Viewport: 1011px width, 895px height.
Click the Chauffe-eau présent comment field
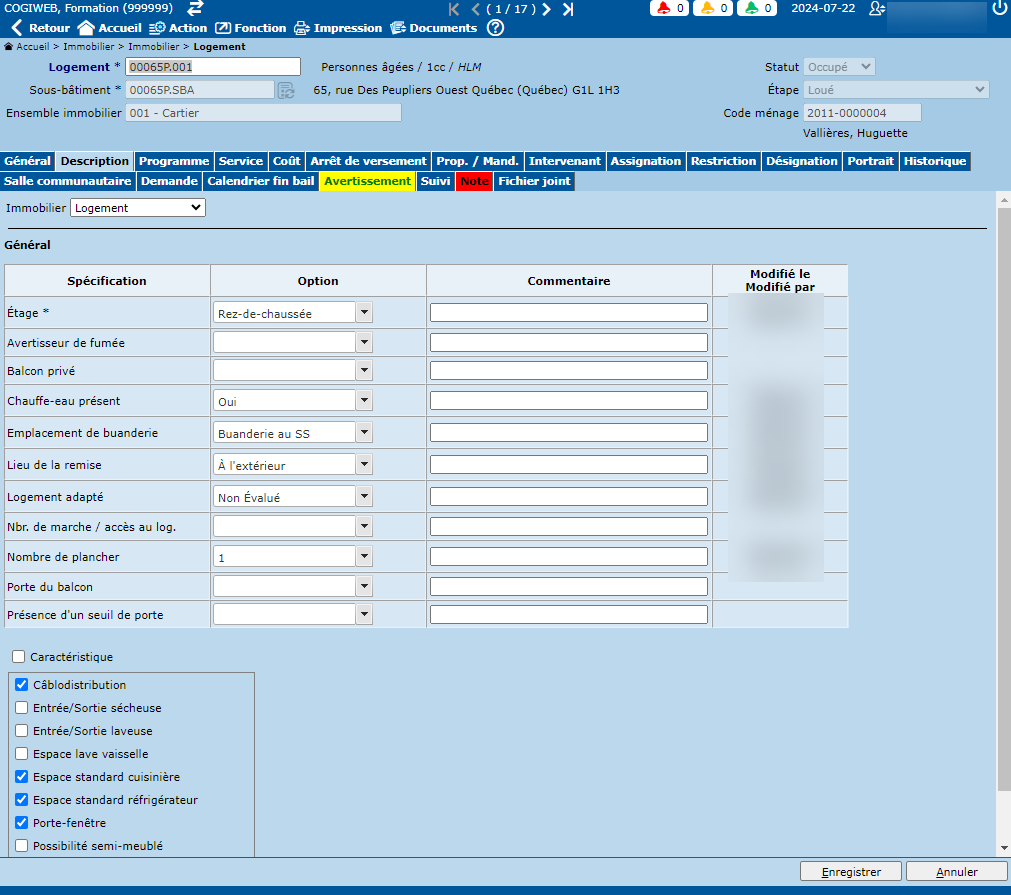(x=569, y=401)
